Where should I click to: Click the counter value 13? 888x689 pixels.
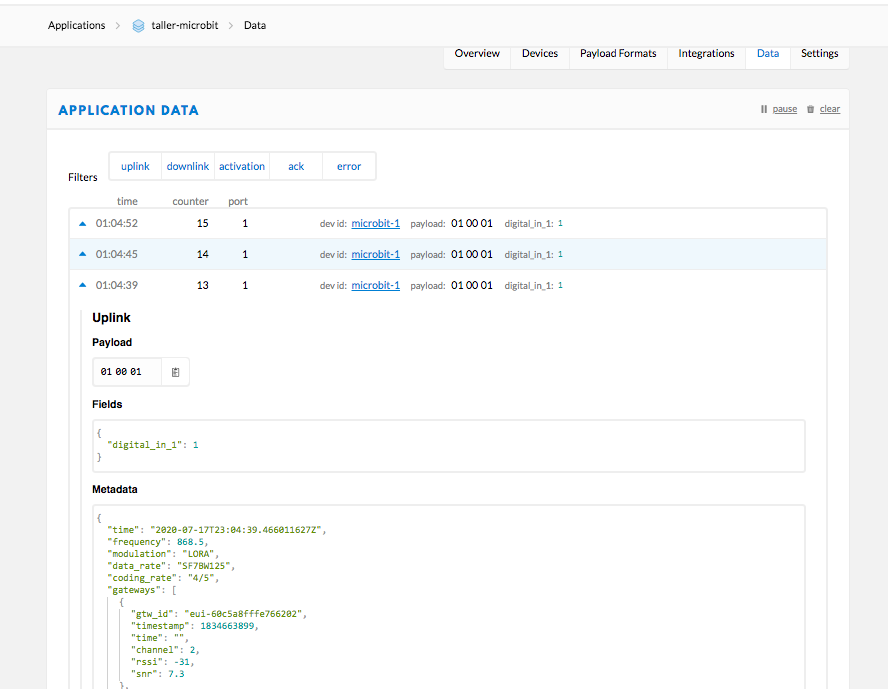click(x=203, y=285)
